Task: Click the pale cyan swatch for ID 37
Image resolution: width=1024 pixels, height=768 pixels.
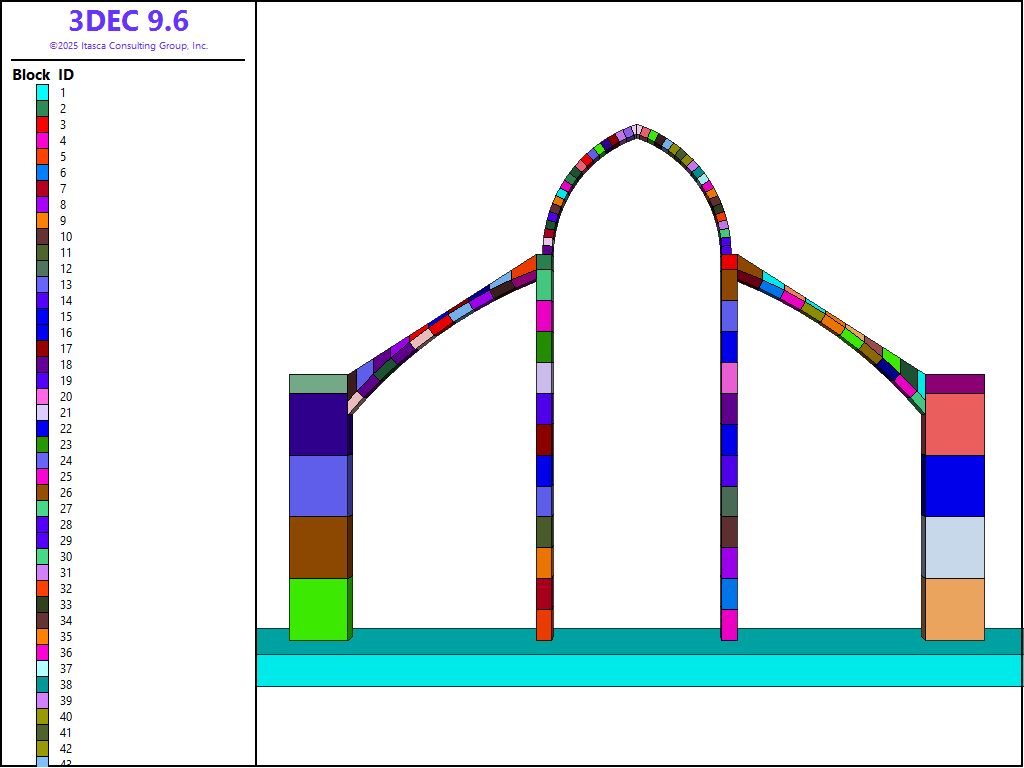Action: (x=43, y=668)
